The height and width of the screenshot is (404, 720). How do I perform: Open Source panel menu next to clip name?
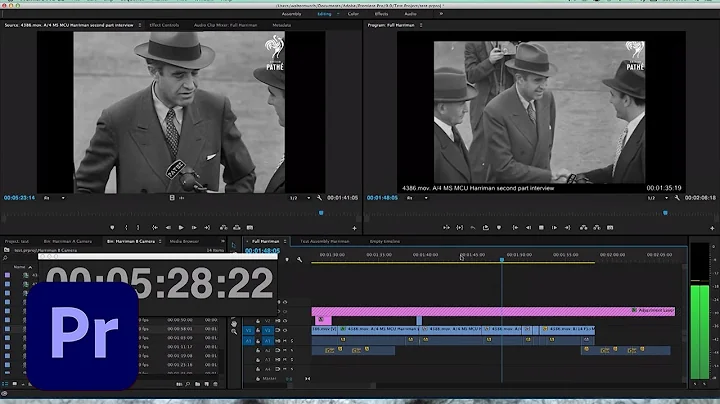(x=140, y=25)
